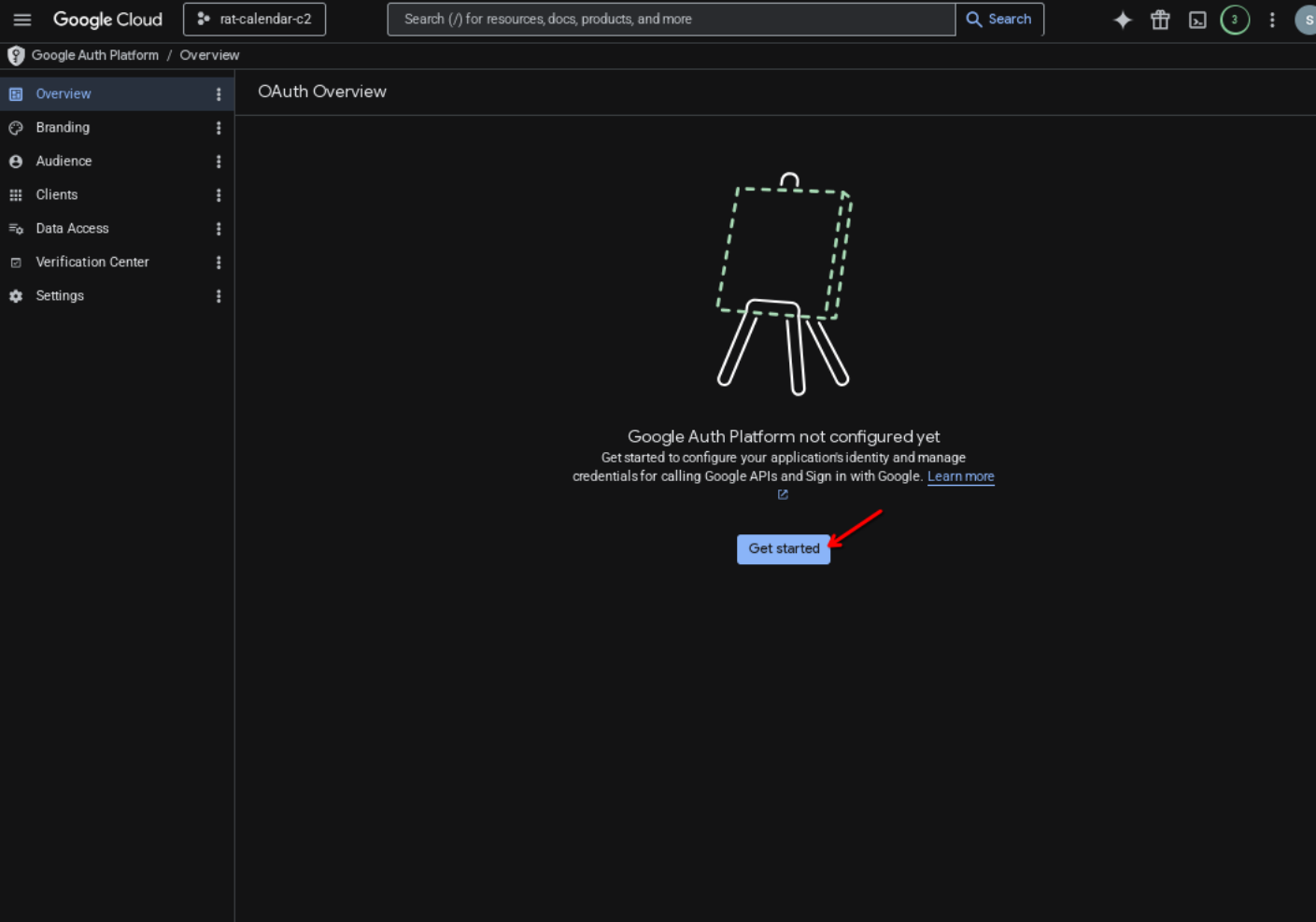Focus the resources search field
Image resolution: width=1316 pixels, height=922 pixels.
tap(671, 20)
